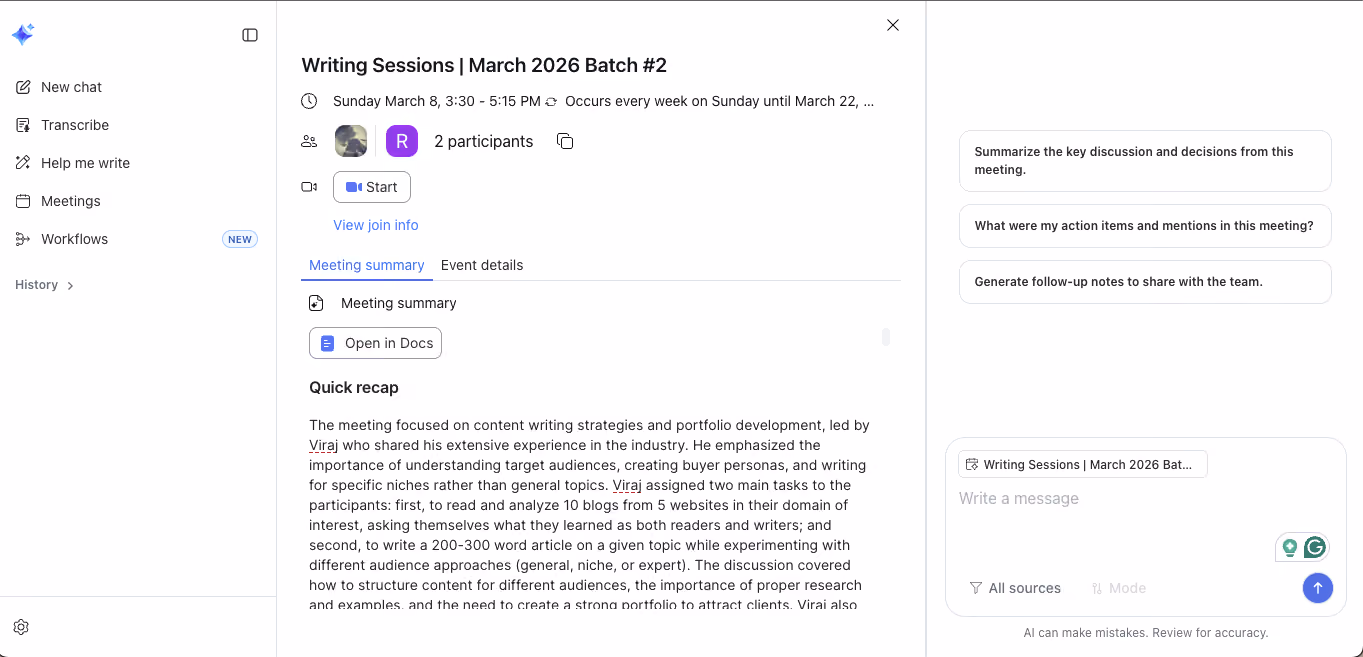Start the meeting with Start button
Image resolution: width=1363 pixels, height=657 pixels.
[x=372, y=187]
